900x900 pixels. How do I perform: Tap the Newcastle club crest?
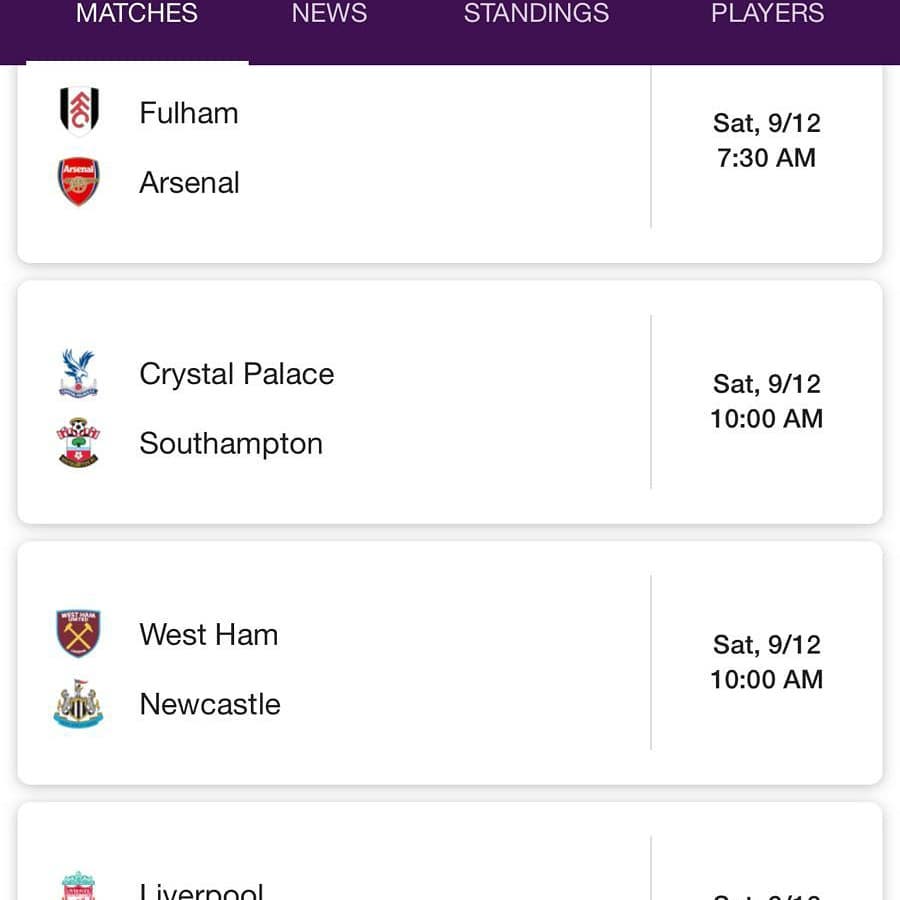click(x=79, y=704)
